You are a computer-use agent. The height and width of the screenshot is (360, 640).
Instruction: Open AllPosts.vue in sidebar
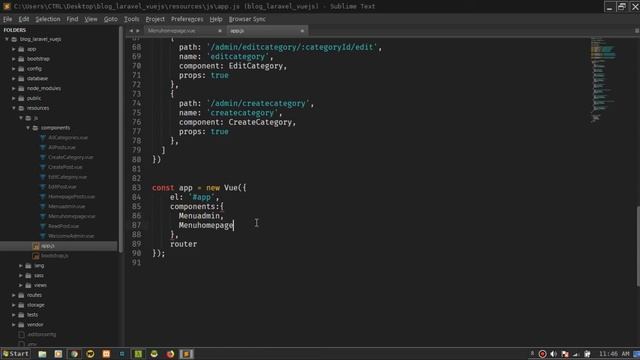pyautogui.click(x=62, y=147)
